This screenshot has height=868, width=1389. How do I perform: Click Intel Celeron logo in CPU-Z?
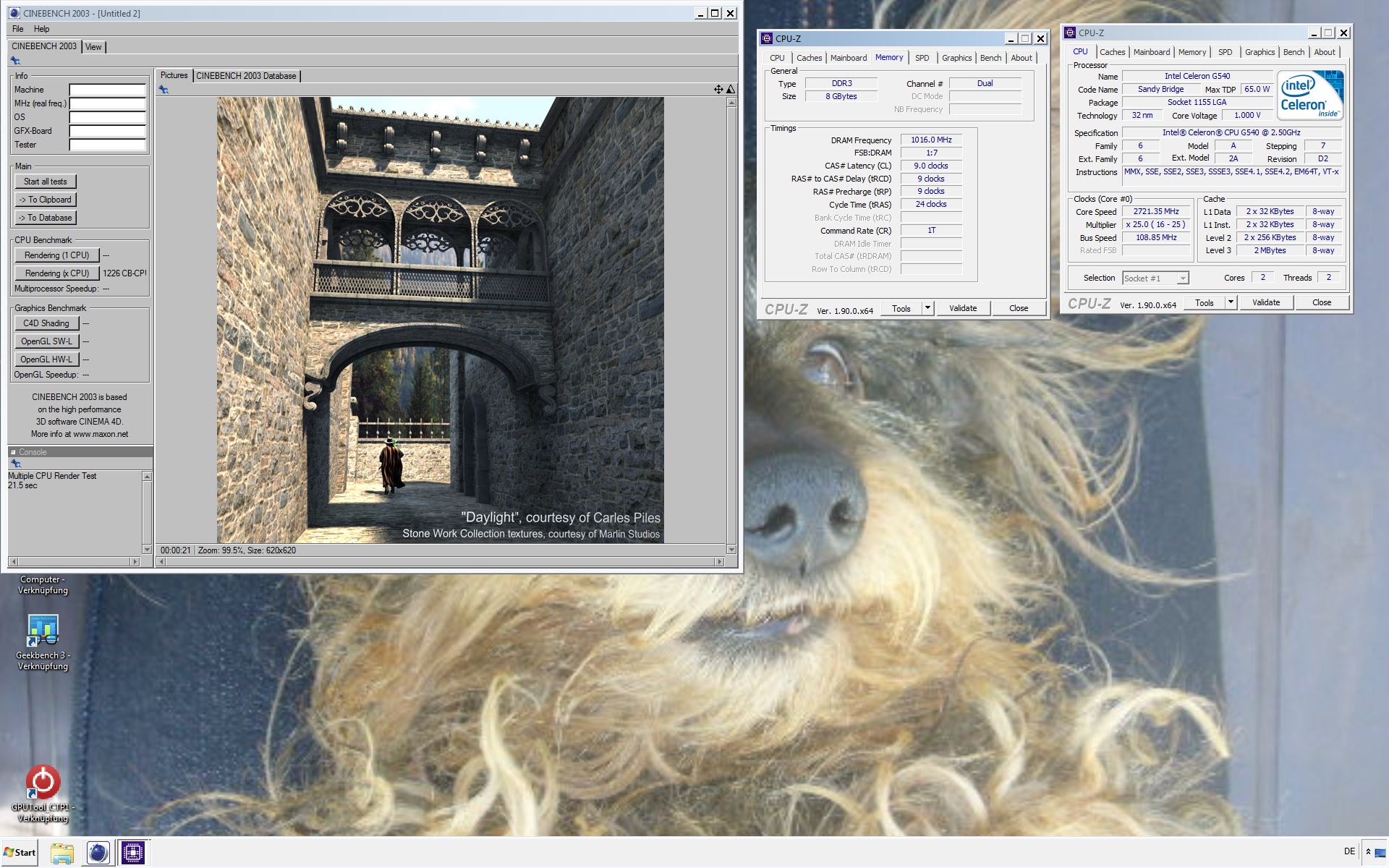point(1310,95)
